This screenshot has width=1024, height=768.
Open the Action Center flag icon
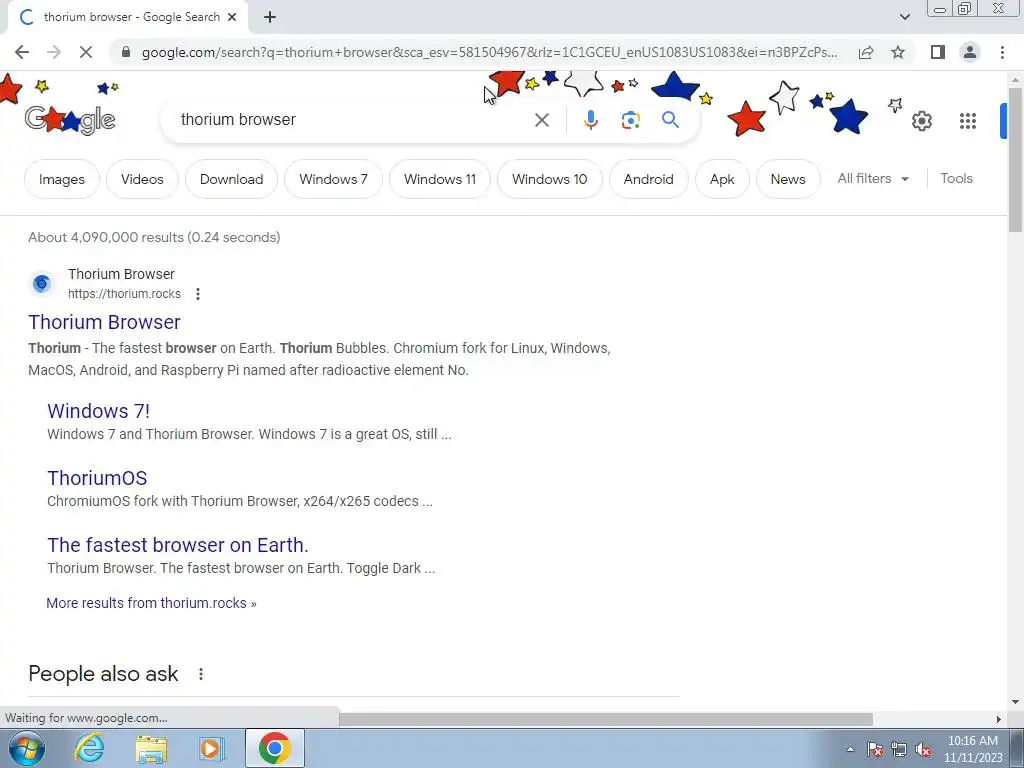875,750
